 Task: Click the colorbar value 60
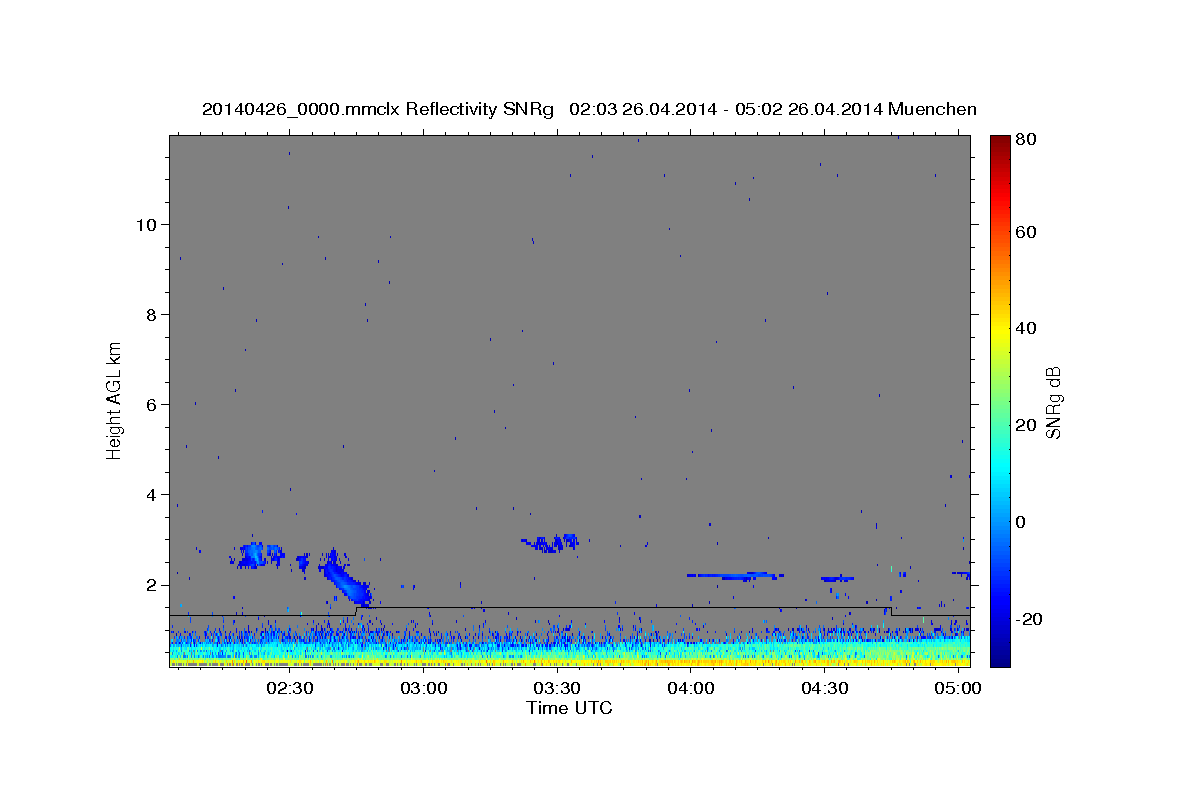point(1024,232)
